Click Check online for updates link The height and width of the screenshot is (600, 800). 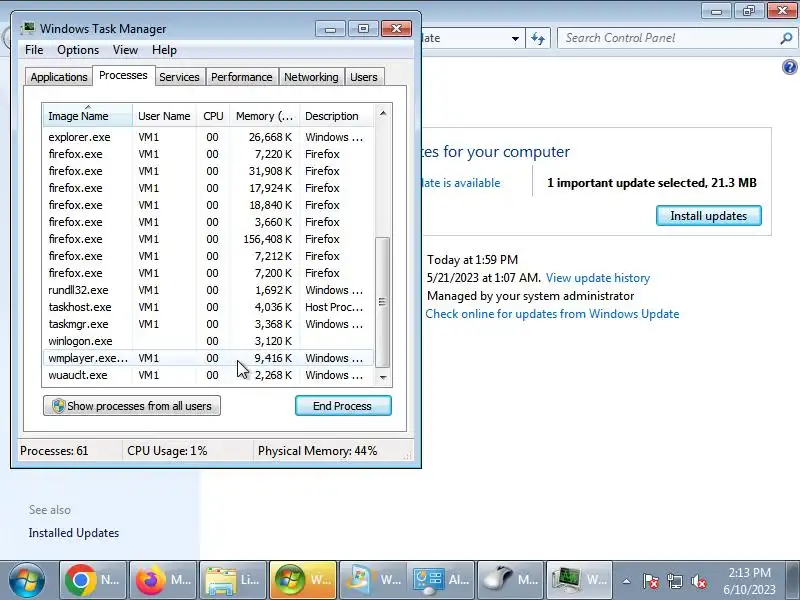point(553,314)
